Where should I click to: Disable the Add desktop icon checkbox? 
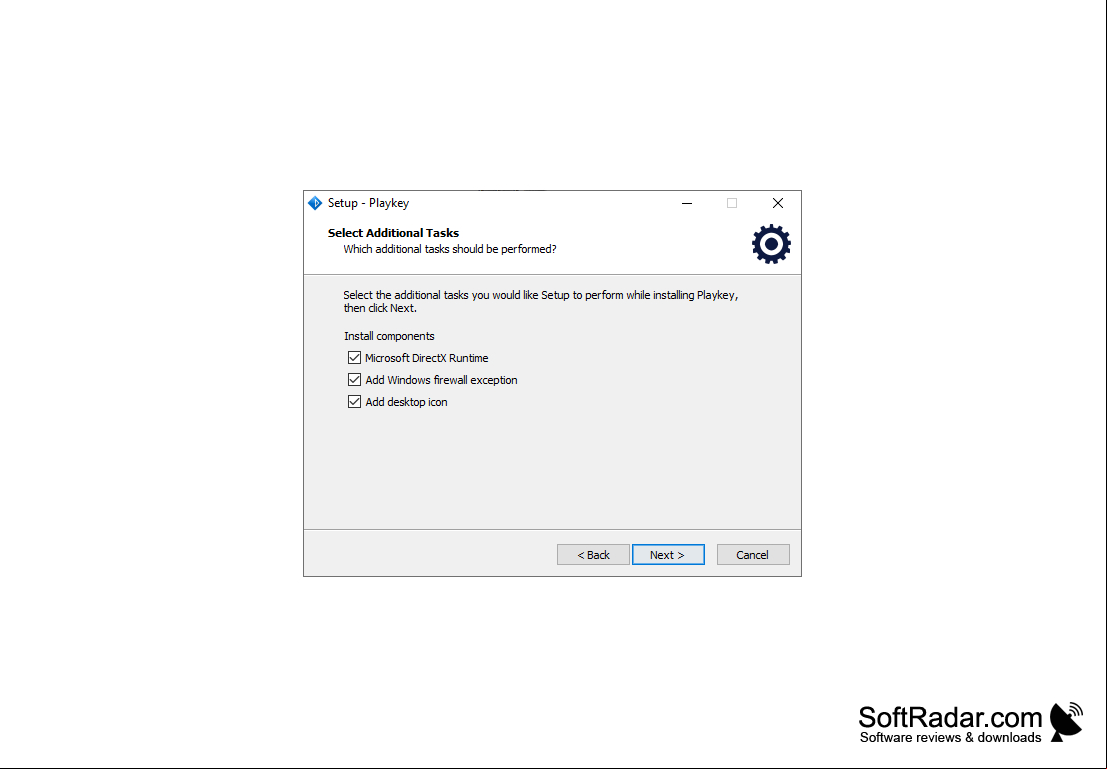coord(354,402)
